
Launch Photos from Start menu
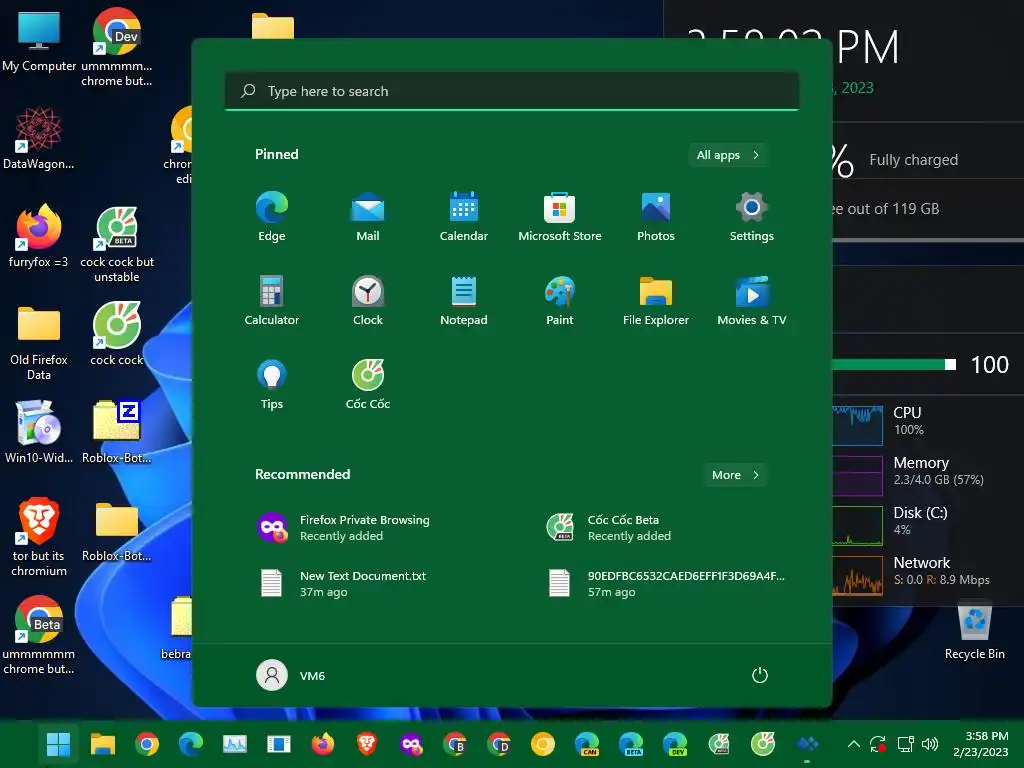(x=656, y=217)
